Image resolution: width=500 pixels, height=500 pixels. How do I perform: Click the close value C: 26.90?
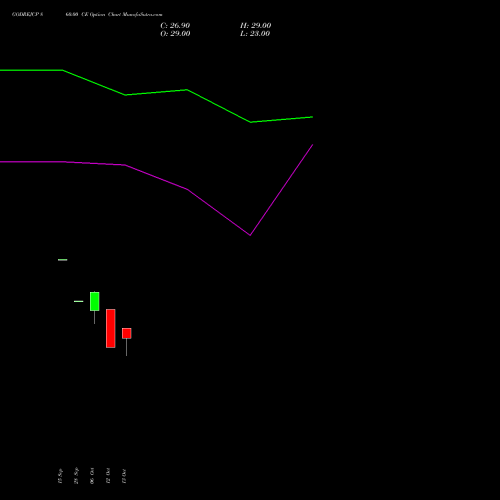[x=175, y=25]
